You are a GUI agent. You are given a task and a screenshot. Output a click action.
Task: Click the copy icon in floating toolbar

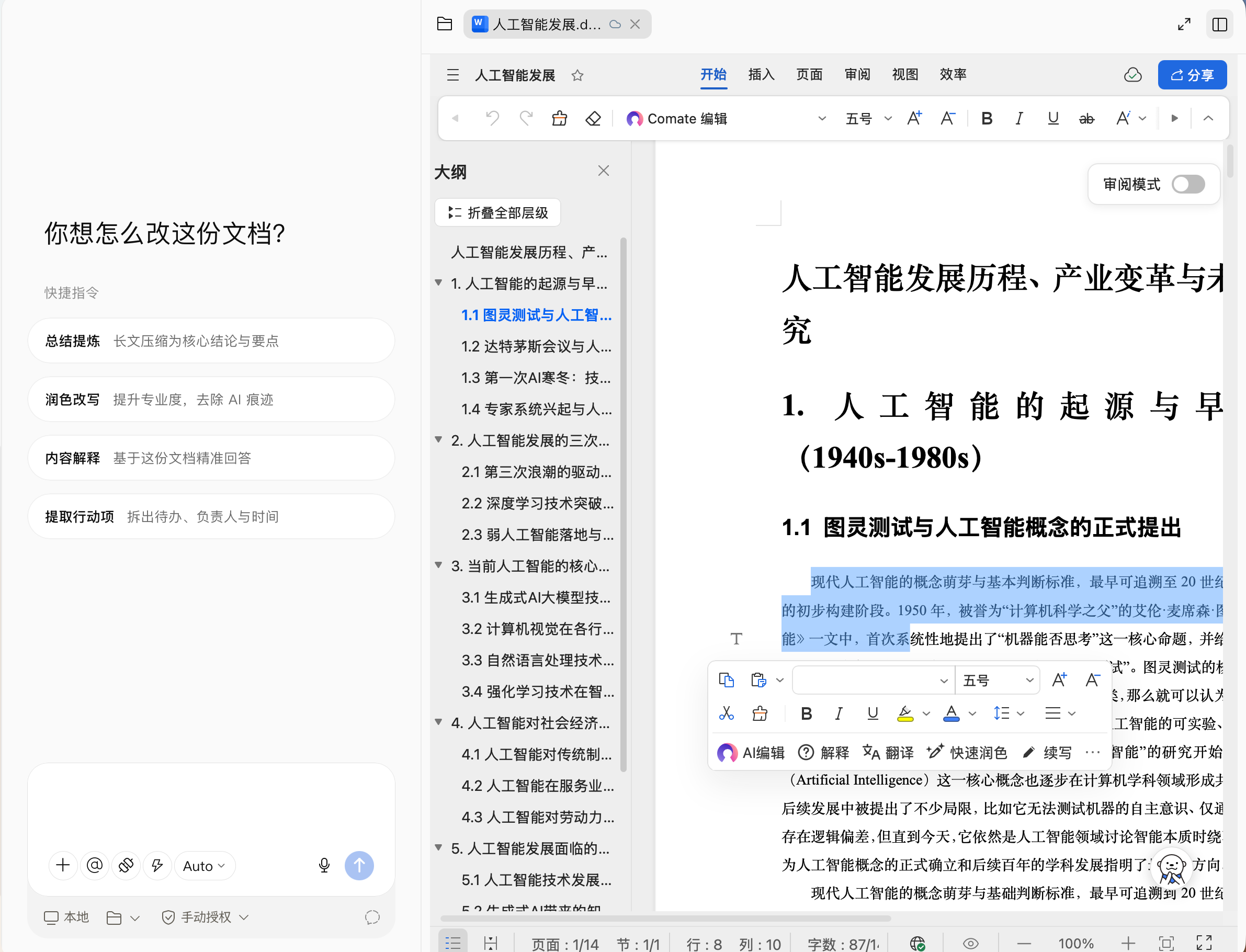[x=727, y=680]
